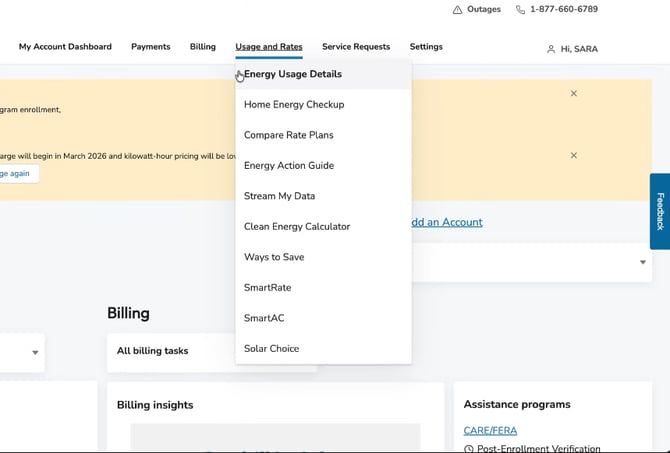Viewport: 670px width, 453px height.
Task: Click the phone icon beside 1-877-660-6789
Action: tap(520, 10)
